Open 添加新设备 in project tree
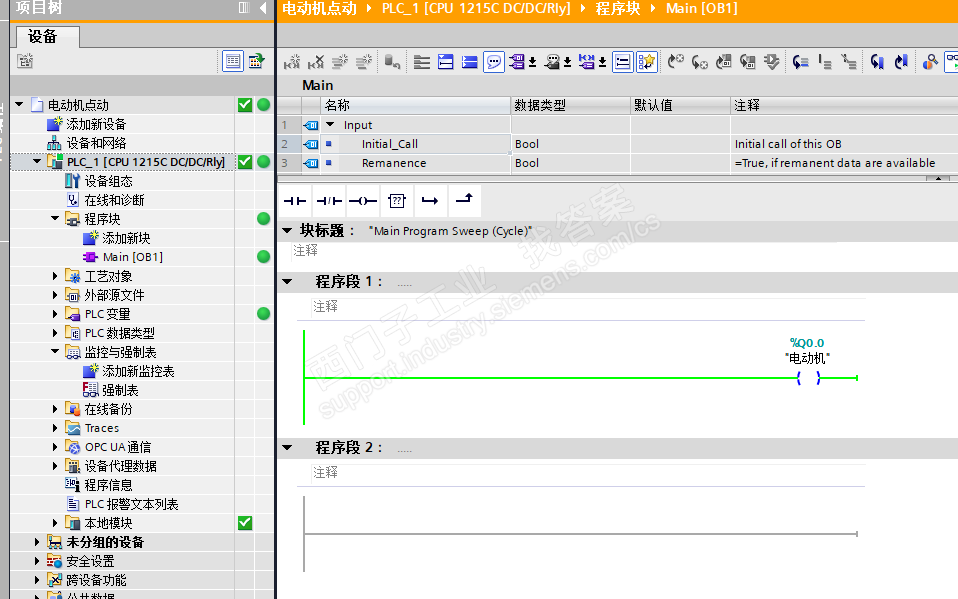This screenshot has width=958, height=599. (96, 124)
